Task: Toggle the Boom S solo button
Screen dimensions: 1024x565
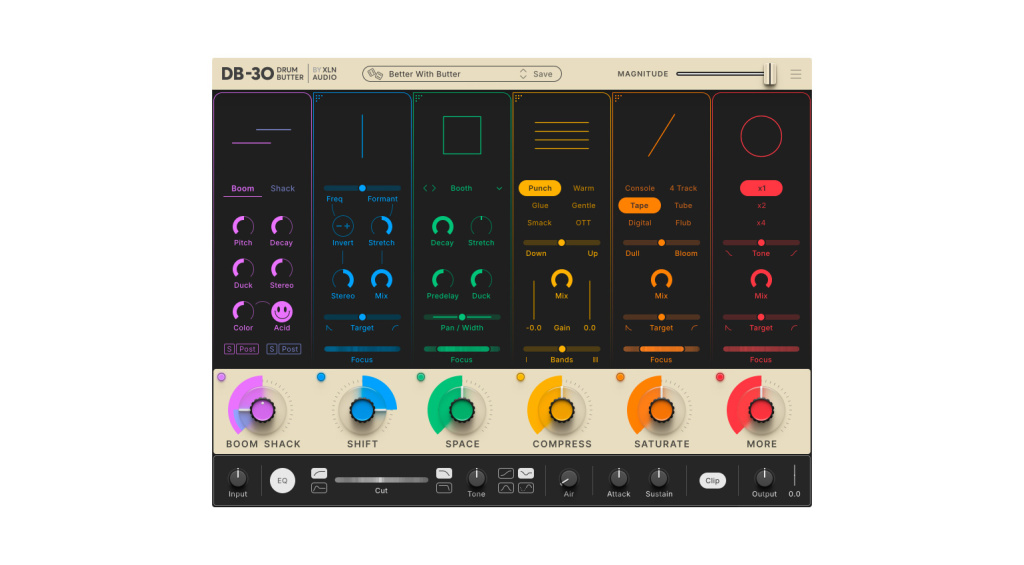Action: [229, 349]
